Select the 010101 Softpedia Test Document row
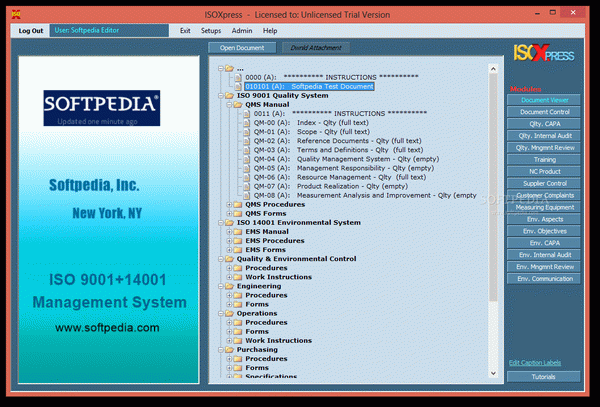 (309, 86)
